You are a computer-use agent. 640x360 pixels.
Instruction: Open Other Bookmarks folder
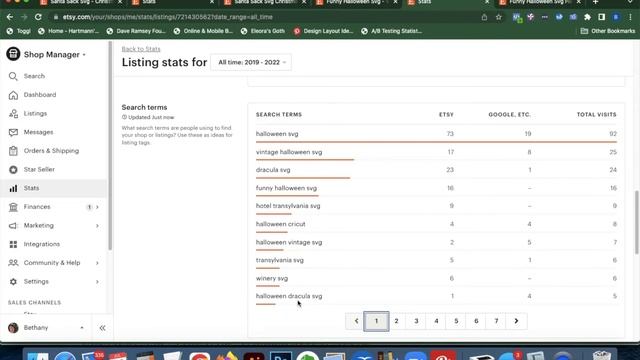(608, 31)
